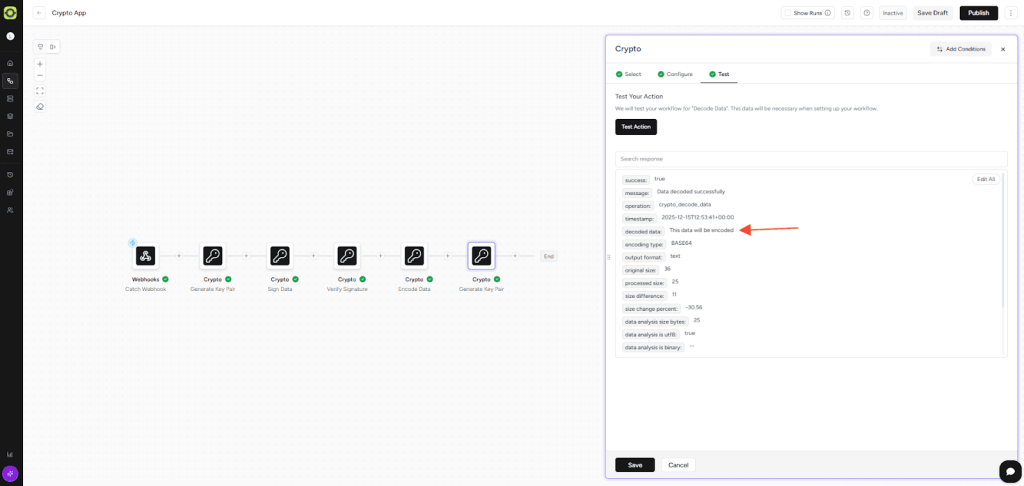
Task: Zoom out on the workflow canvas
Action: click(x=40, y=76)
